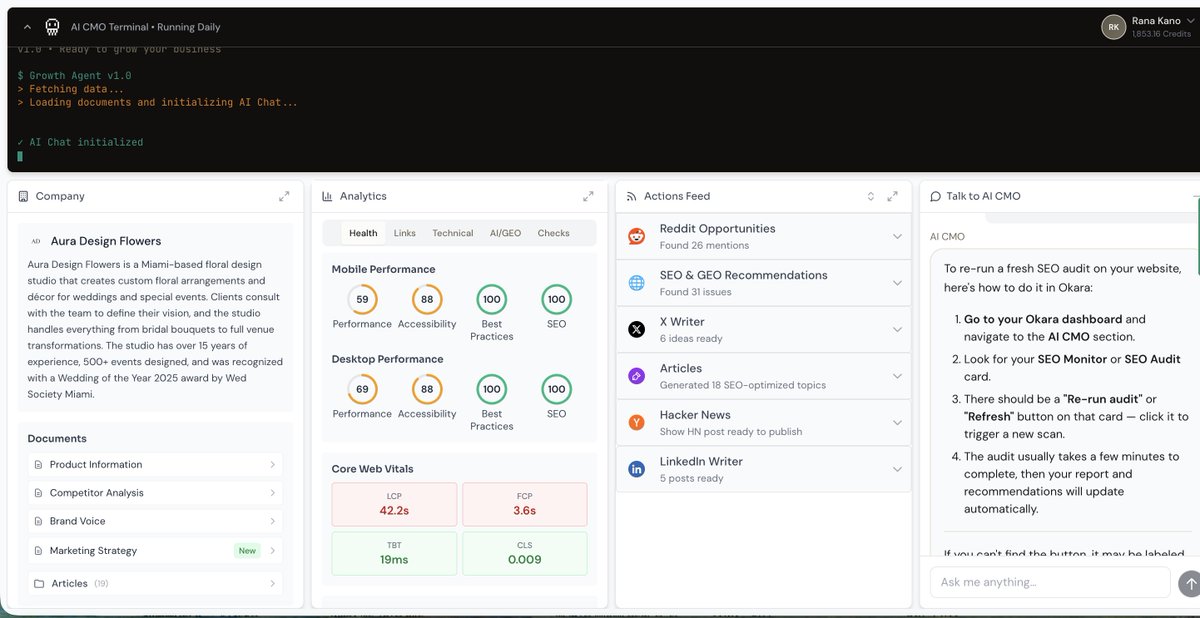
Task: Switch to the AI/GEO tab
Action: 505,233
